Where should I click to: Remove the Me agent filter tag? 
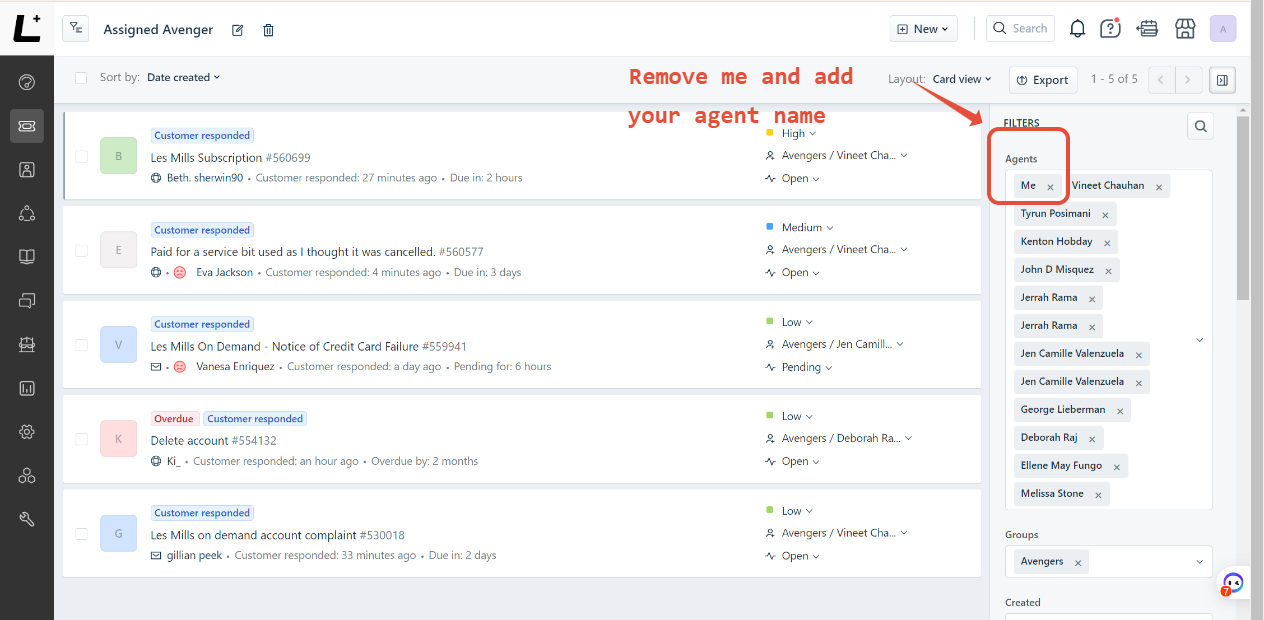tap(1050, 187)
